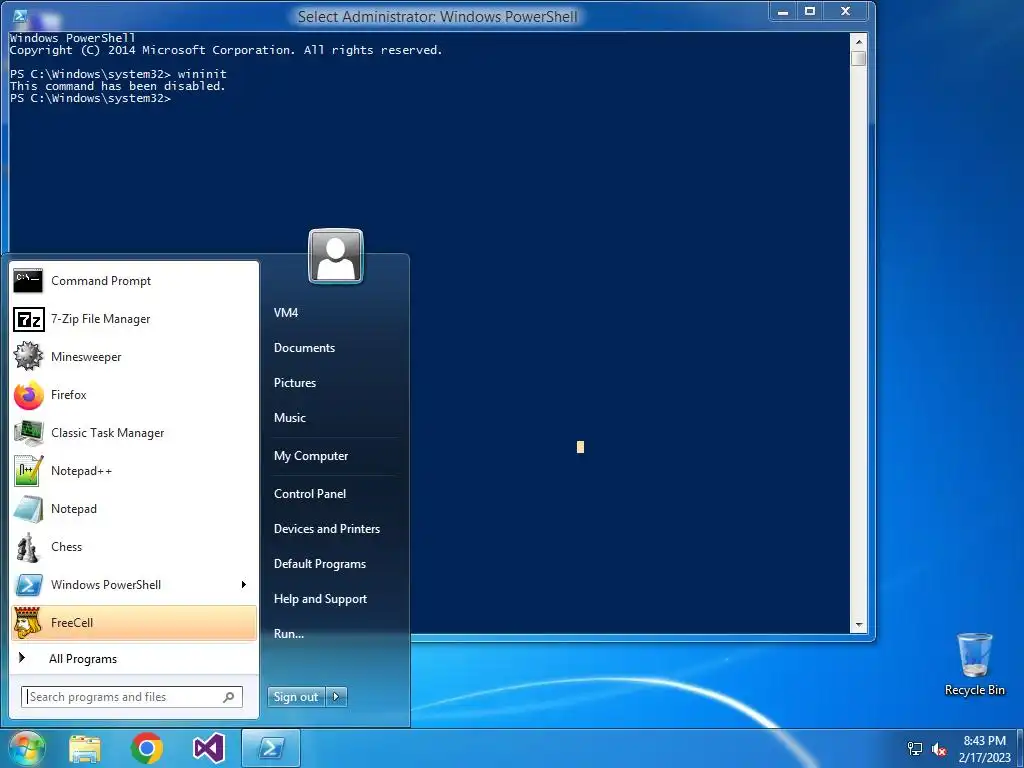
Task: Click PowerShell scrollbar down arrow
Action: (859, 625)
